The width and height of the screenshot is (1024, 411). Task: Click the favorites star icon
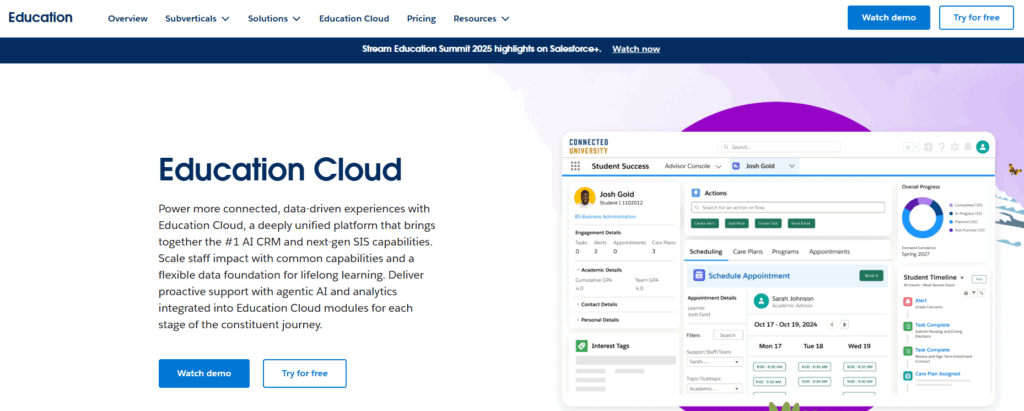[908, 147]
